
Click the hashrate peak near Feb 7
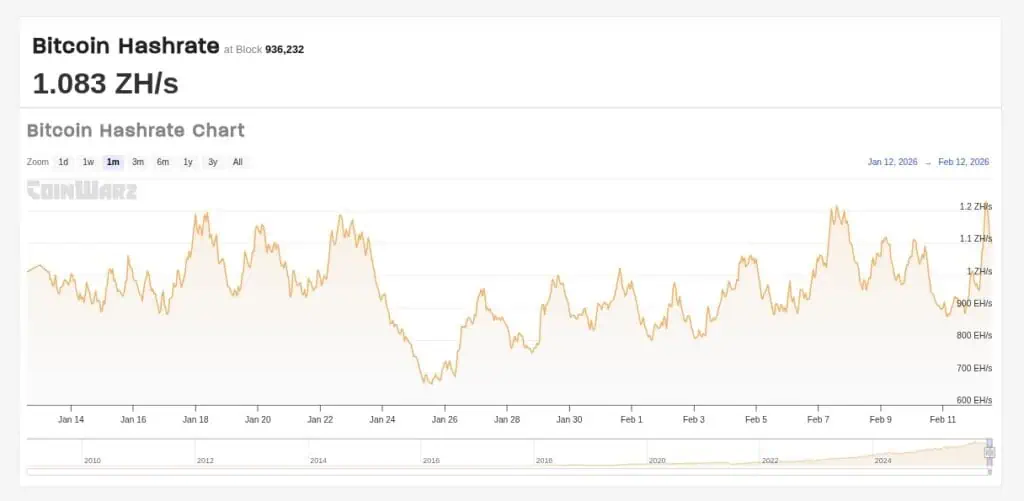[x=833, y=209]
